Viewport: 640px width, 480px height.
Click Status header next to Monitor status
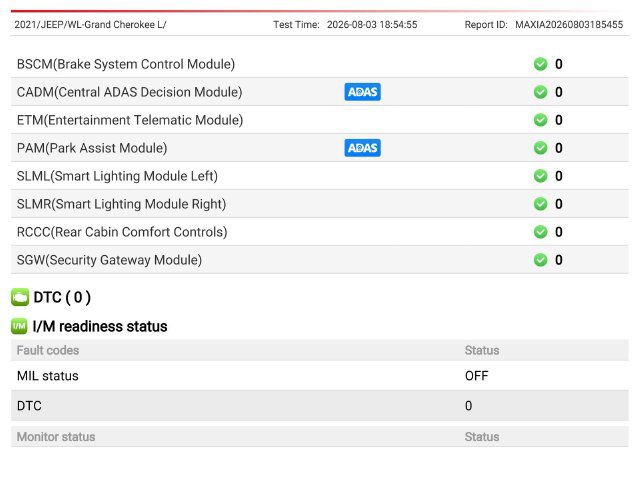(482, 437)
